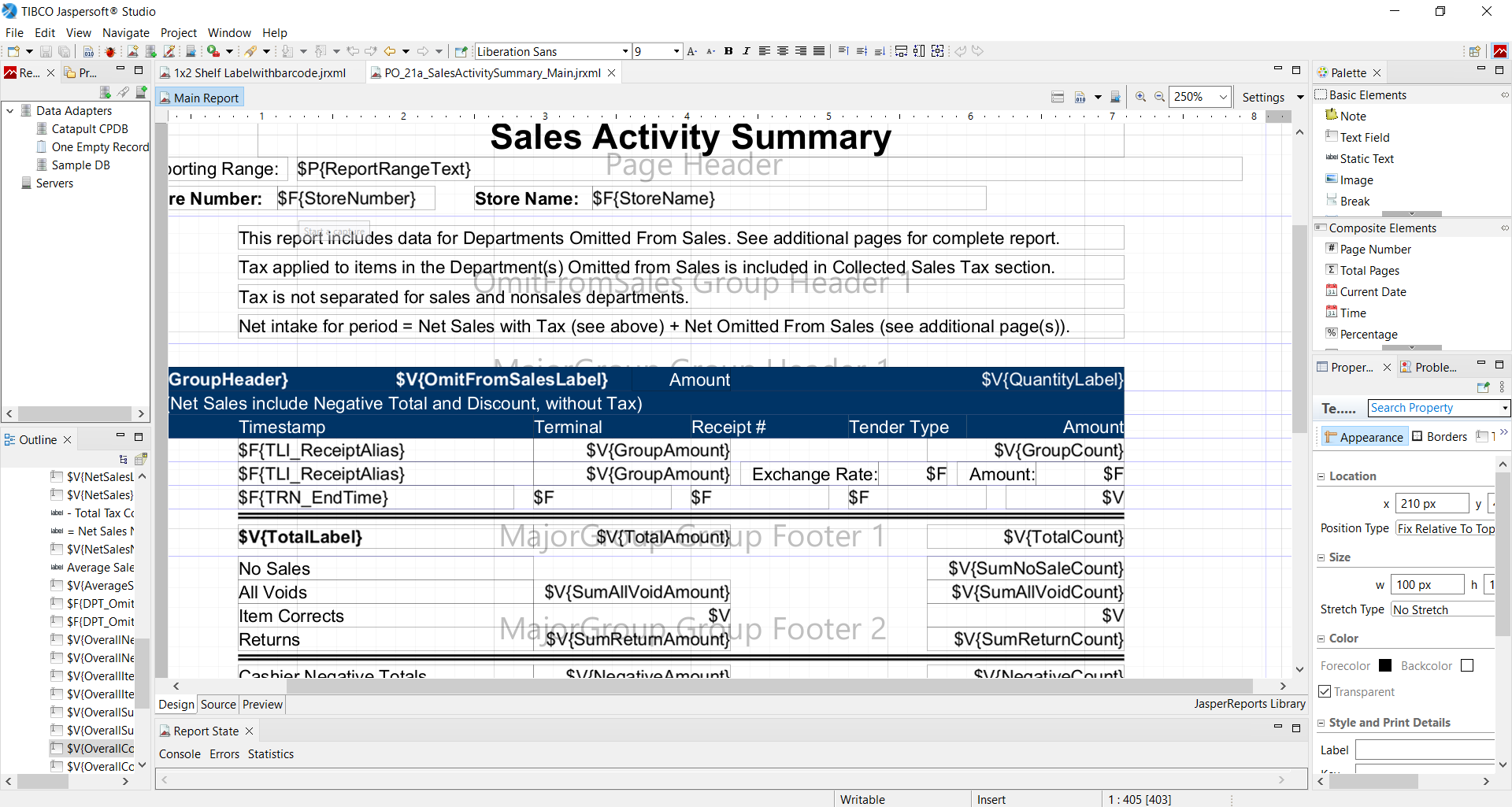Choose the Page Number composite element
The height and width of the screenshot is (807, 1512).
(1375, 250)
